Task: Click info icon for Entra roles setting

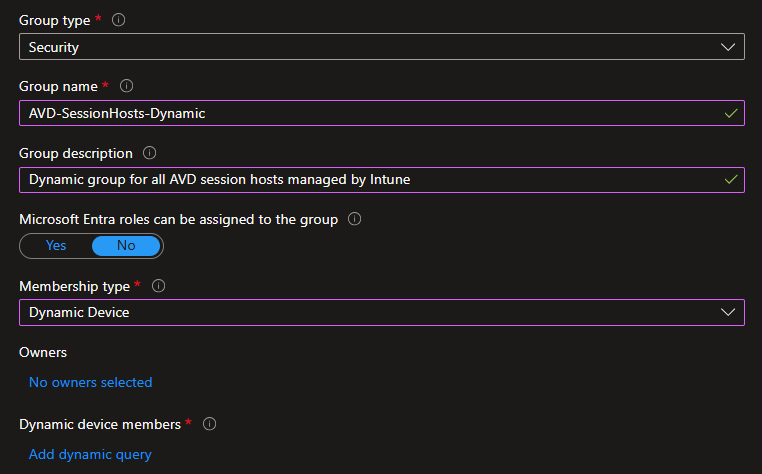Action: pos(354,219)
